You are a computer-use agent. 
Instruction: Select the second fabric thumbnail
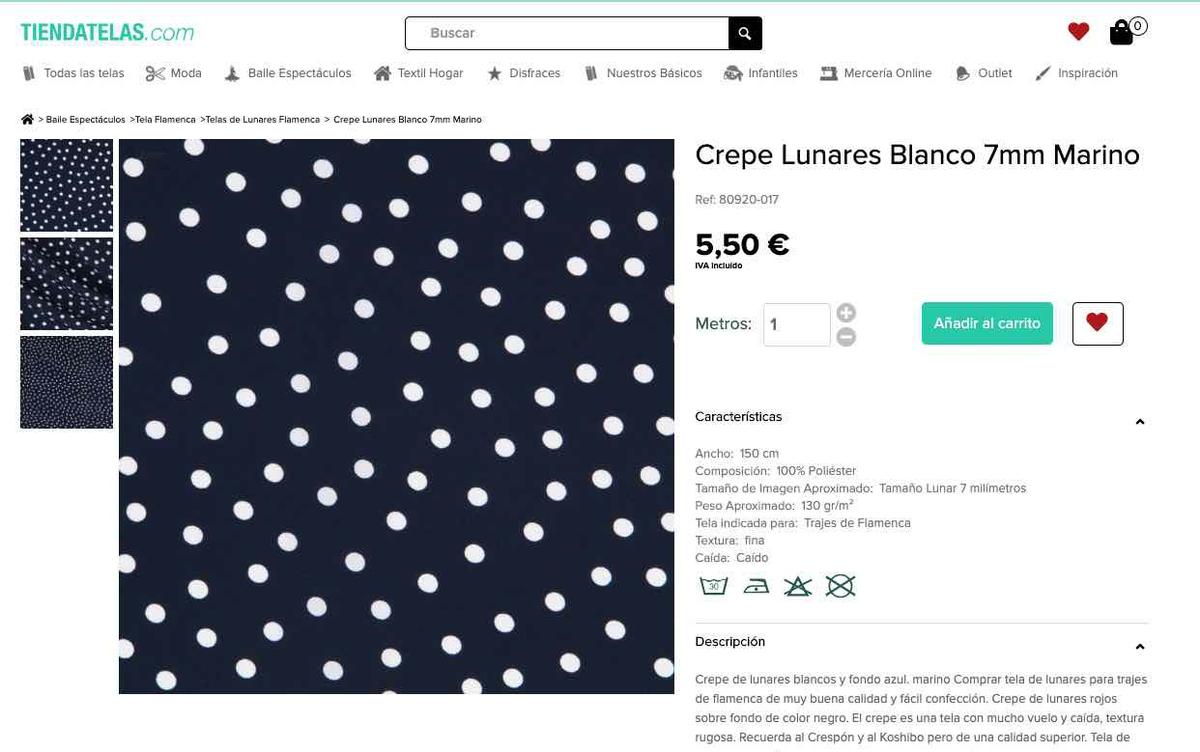67,284
